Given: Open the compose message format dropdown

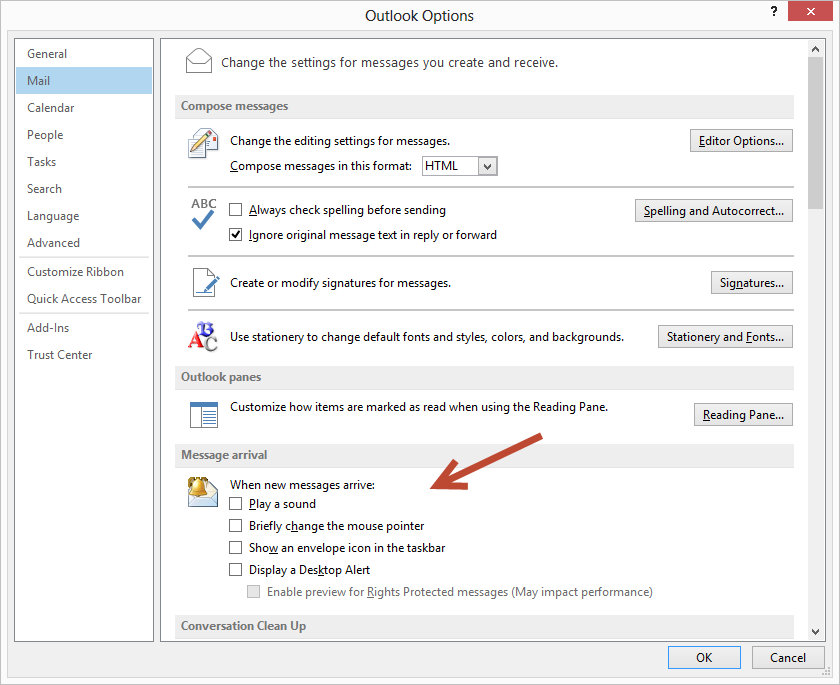Looking at the screenshot, I should click(487, 166).
